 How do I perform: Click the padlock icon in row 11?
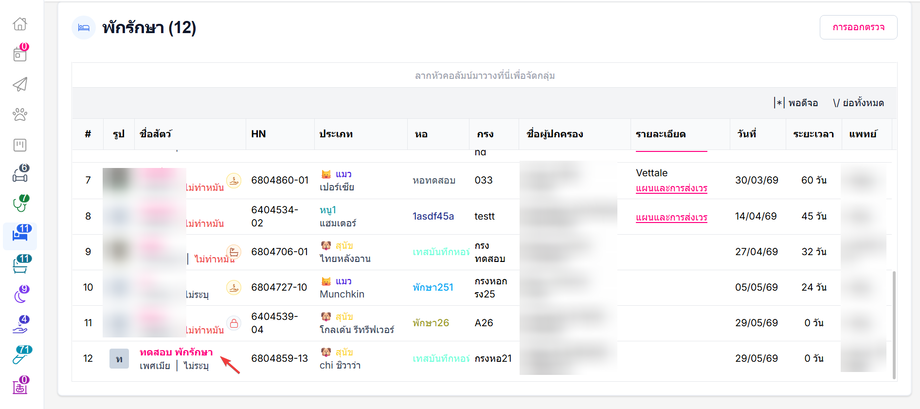tap(234, 323)
